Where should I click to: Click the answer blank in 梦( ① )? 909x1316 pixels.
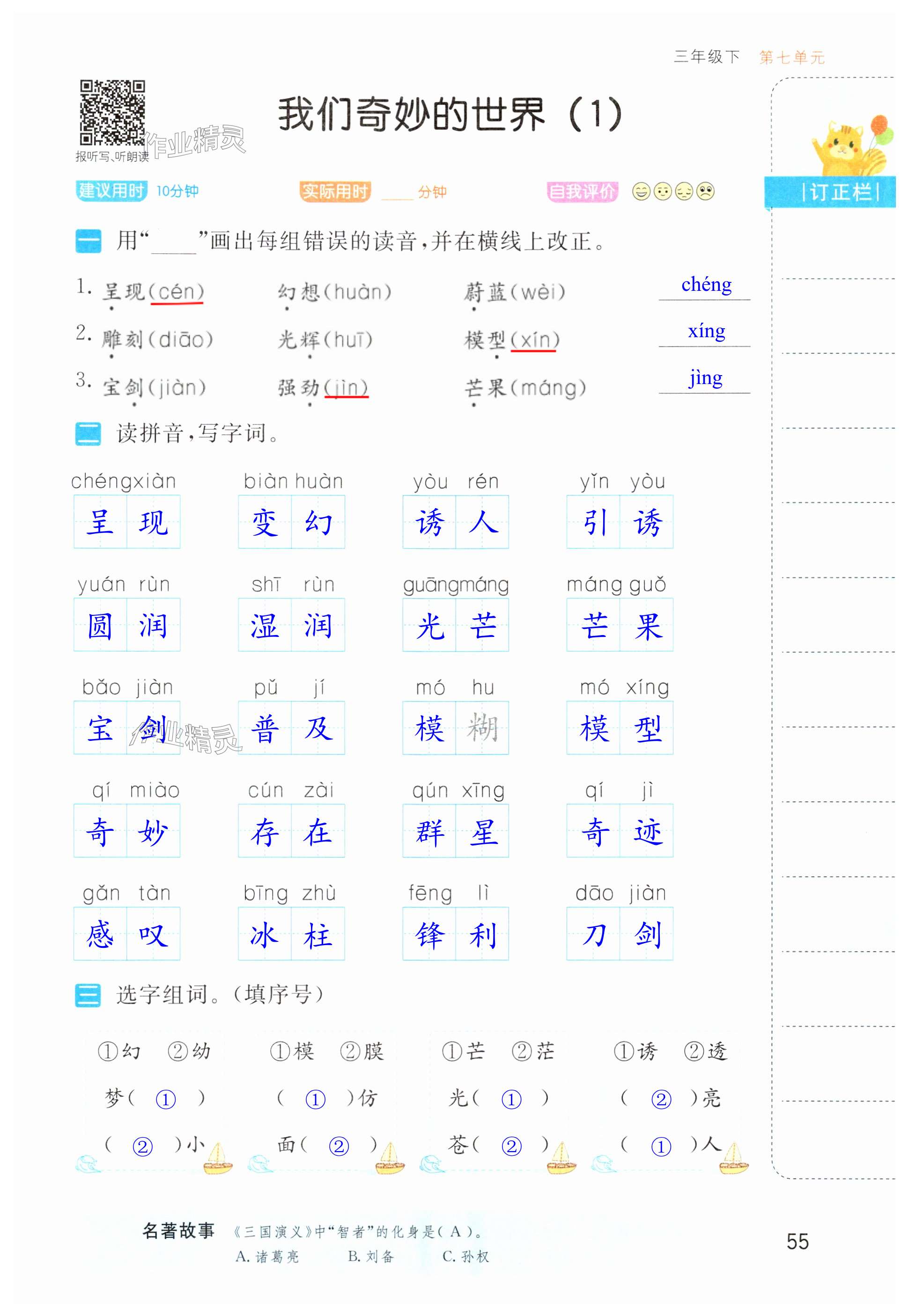(166, 1099)
